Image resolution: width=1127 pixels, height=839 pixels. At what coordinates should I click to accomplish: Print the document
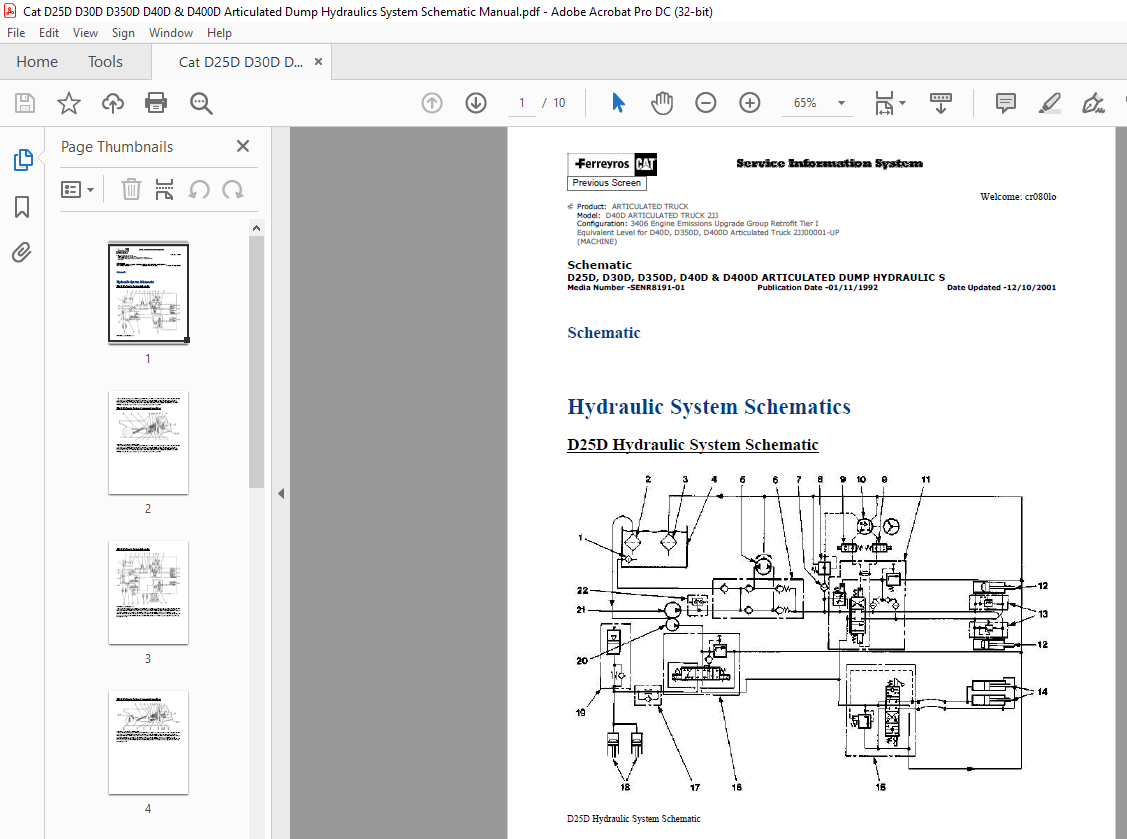click(x=156, y=104)
